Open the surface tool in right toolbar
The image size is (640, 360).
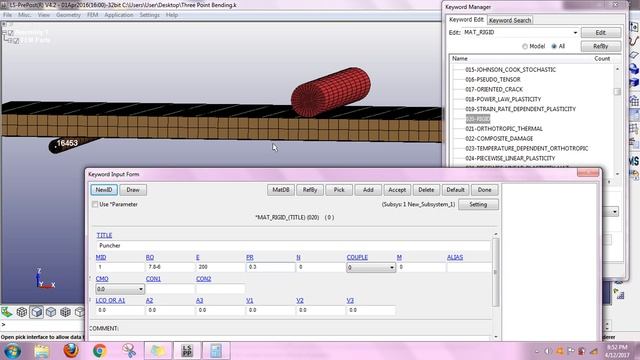pyautogui.click(x=634, y=55)
